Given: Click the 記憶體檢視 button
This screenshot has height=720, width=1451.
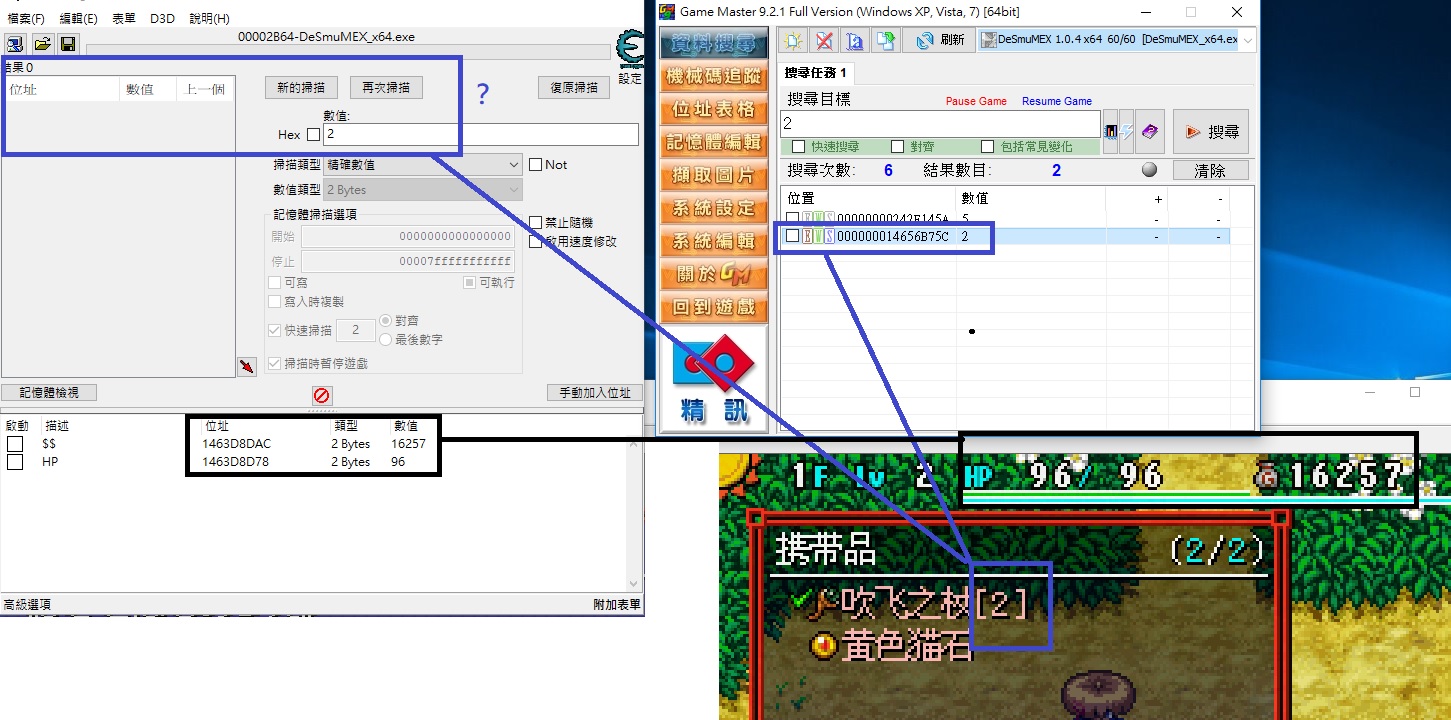Looking at the screenshot, I should pos(49,393).
